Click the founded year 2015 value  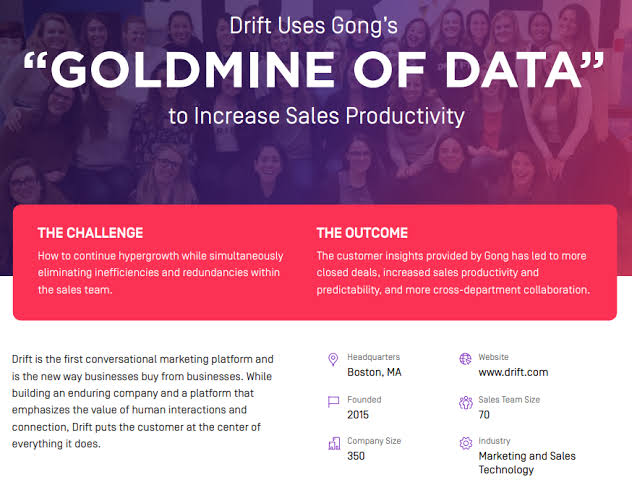click(358, 415)
